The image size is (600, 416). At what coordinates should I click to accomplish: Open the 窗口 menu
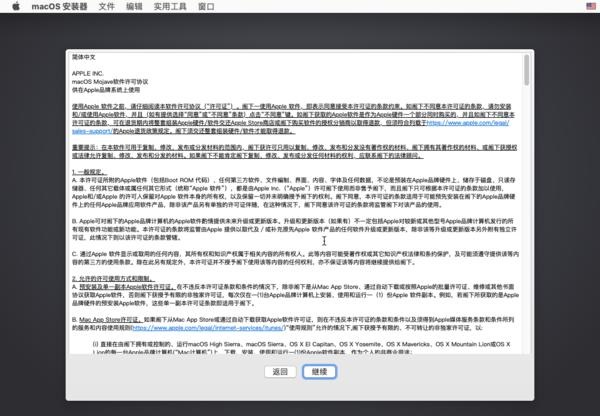(x=206, y=7)
